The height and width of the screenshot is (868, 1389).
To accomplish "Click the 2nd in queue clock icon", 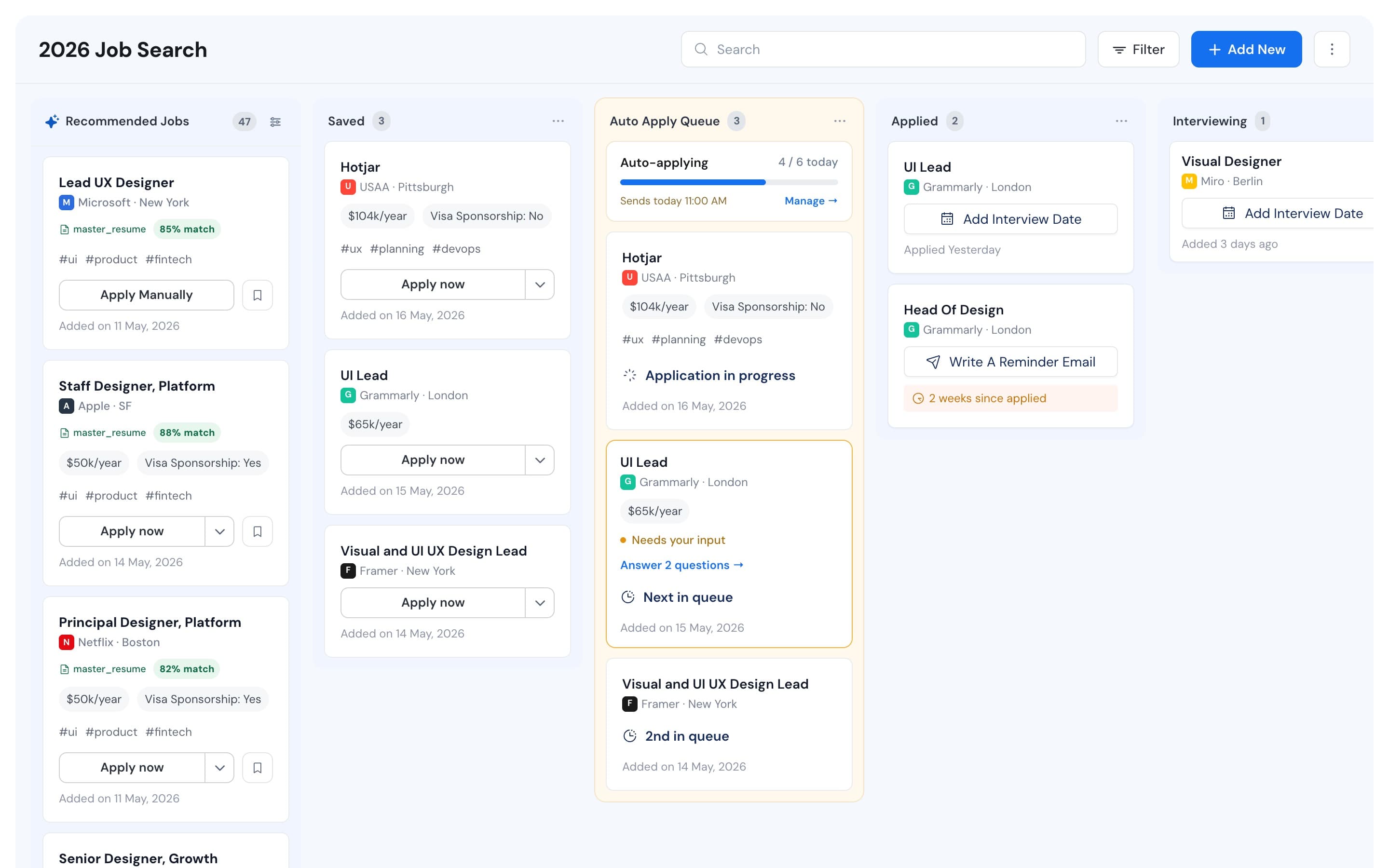I will [630, 736].
